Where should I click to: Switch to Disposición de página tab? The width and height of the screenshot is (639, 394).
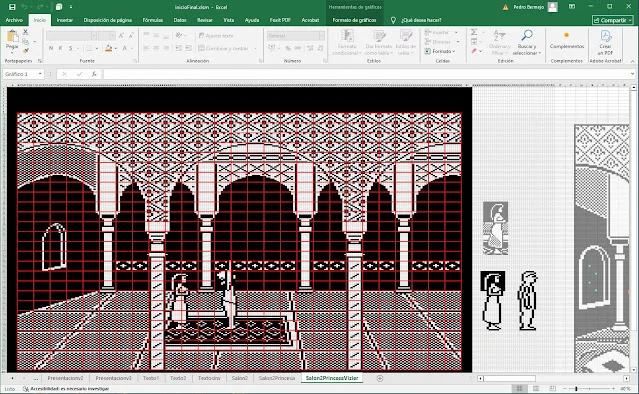[x=108, y=20]
